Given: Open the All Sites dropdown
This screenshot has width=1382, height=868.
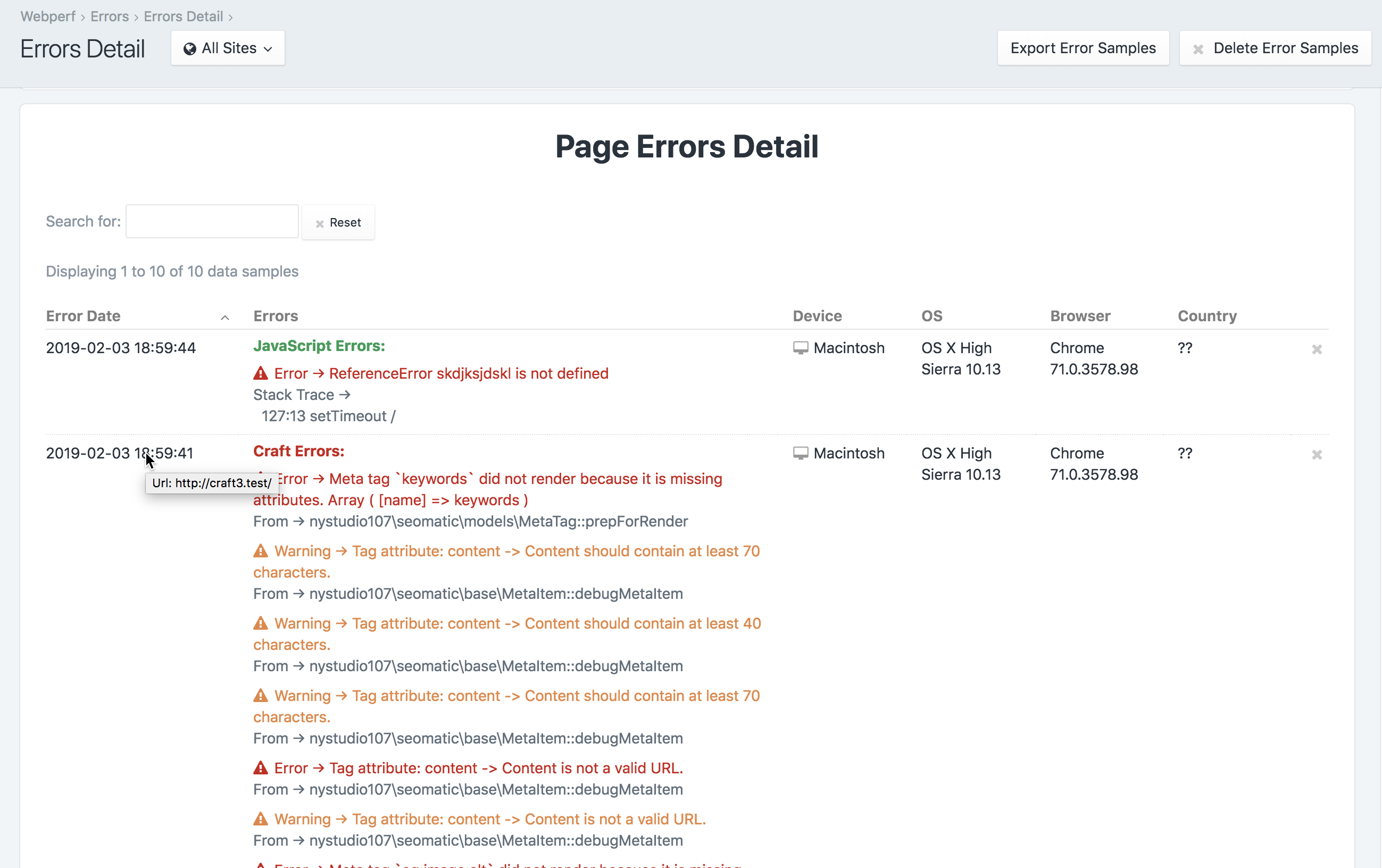Looking at the screenshot, I should click(227, 48).
